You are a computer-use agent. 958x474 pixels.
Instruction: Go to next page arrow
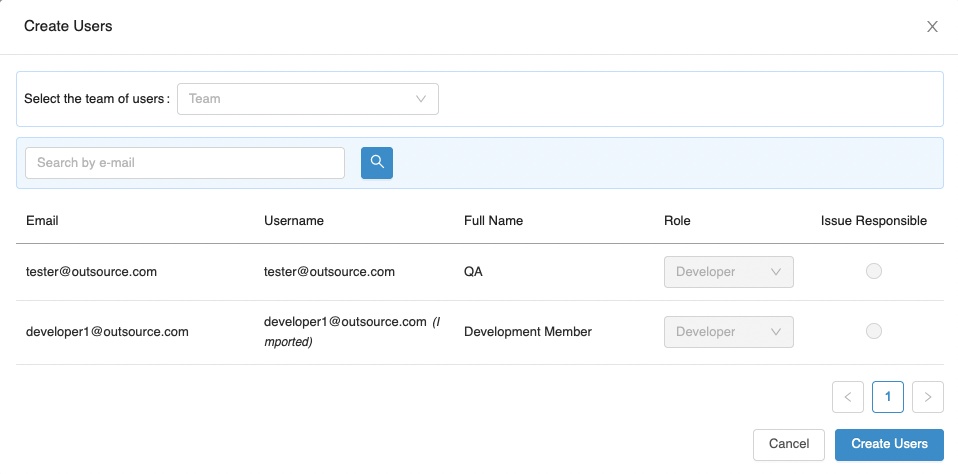[x=927, y=397]
